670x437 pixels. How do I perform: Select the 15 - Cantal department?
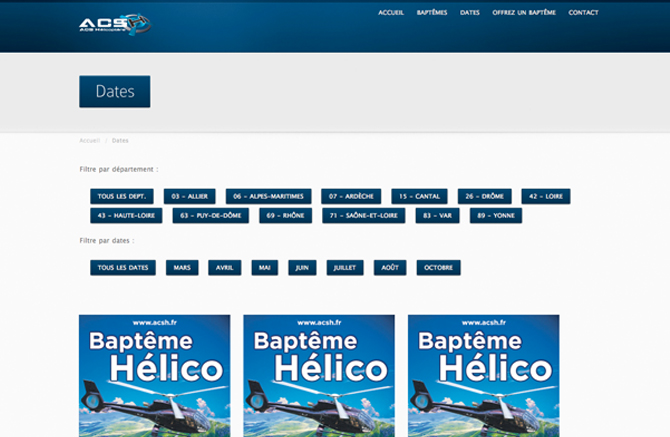pyautogui.click(x=419, y=197)
